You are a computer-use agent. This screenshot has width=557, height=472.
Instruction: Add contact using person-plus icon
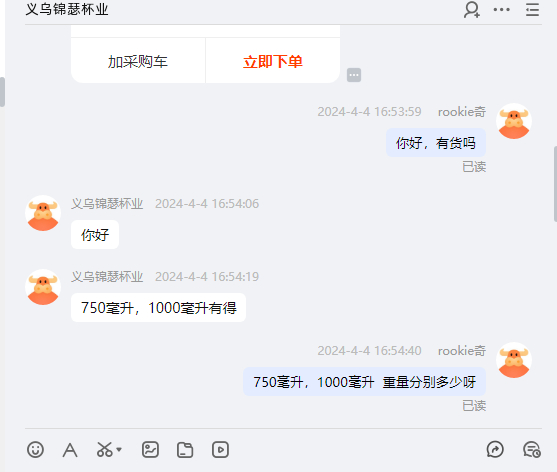(472, 10)
